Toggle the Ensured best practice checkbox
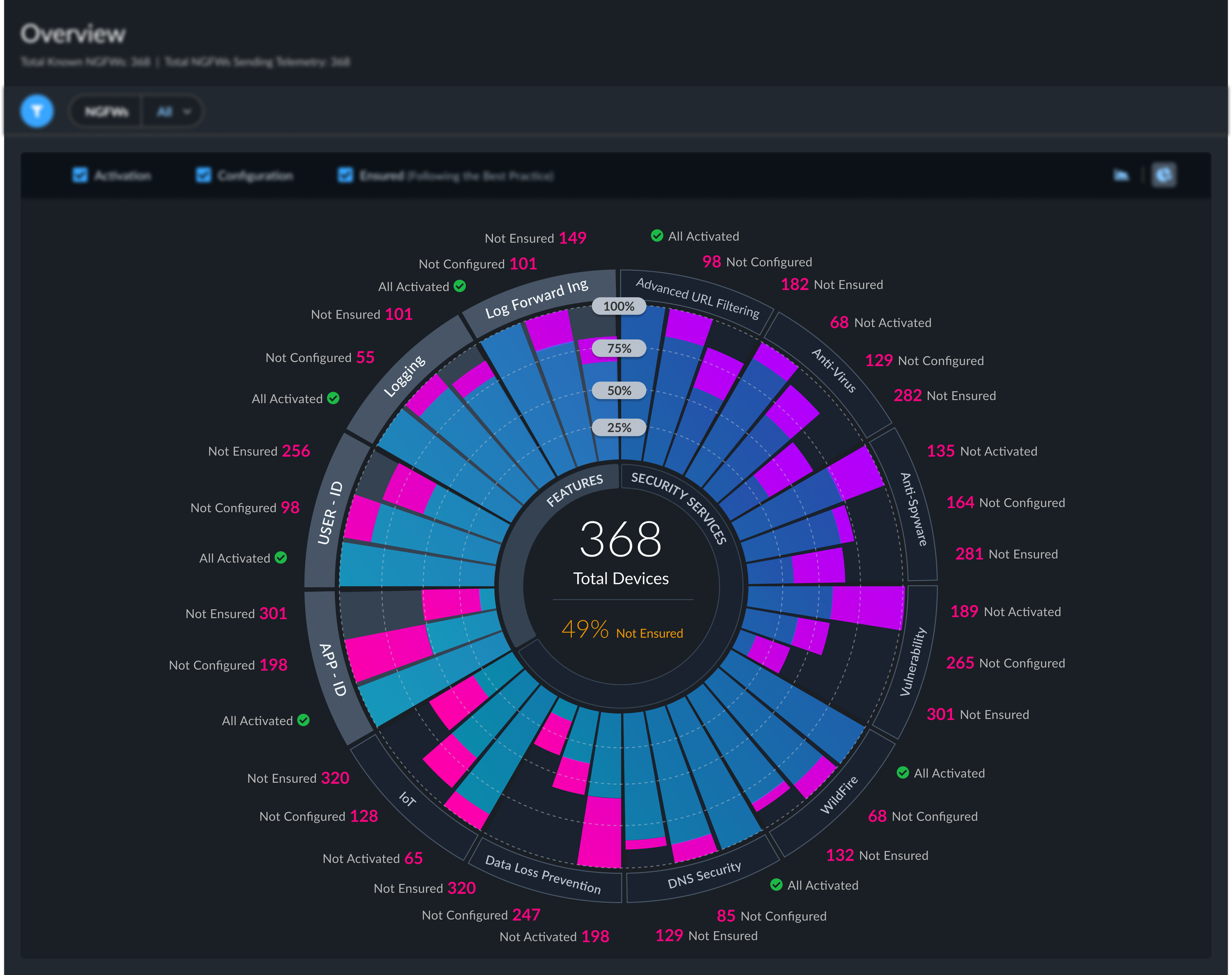This screenshot has width=1232, height=975. pyautogui.click(x=345, y=175)
